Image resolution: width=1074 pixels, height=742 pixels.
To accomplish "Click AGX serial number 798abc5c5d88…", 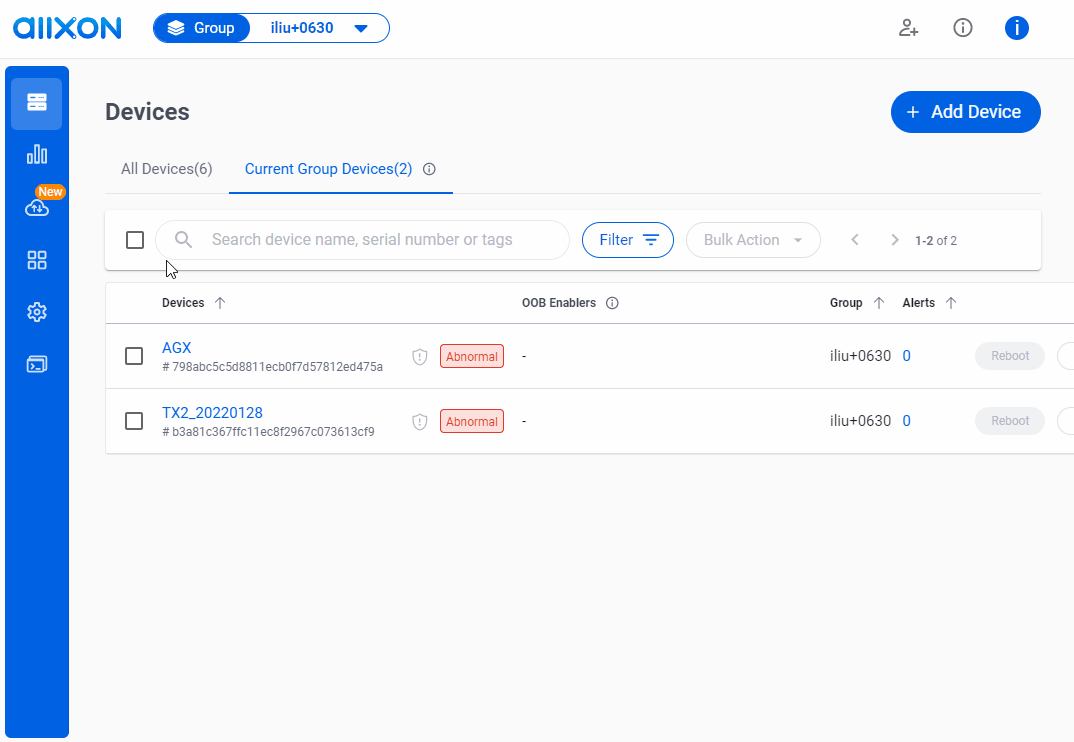I will tap(273, 367).
